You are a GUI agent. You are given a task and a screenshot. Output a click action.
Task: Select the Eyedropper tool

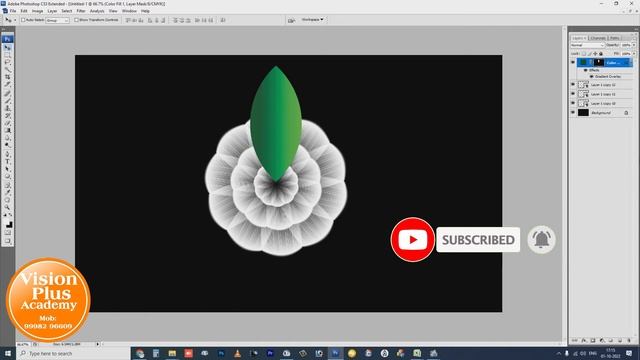point(8,193)
